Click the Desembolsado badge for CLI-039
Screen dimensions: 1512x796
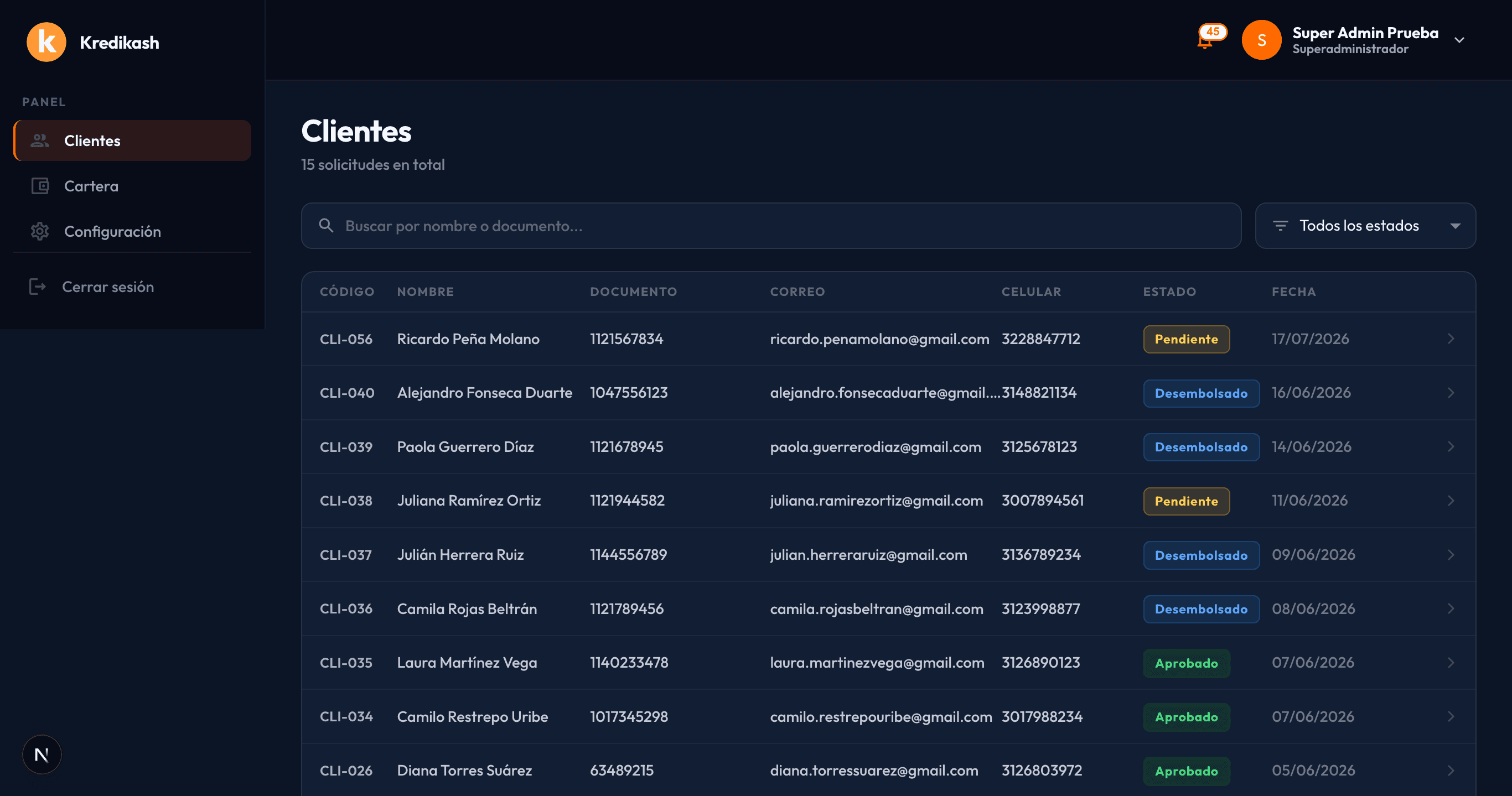tap(1201, 447)
